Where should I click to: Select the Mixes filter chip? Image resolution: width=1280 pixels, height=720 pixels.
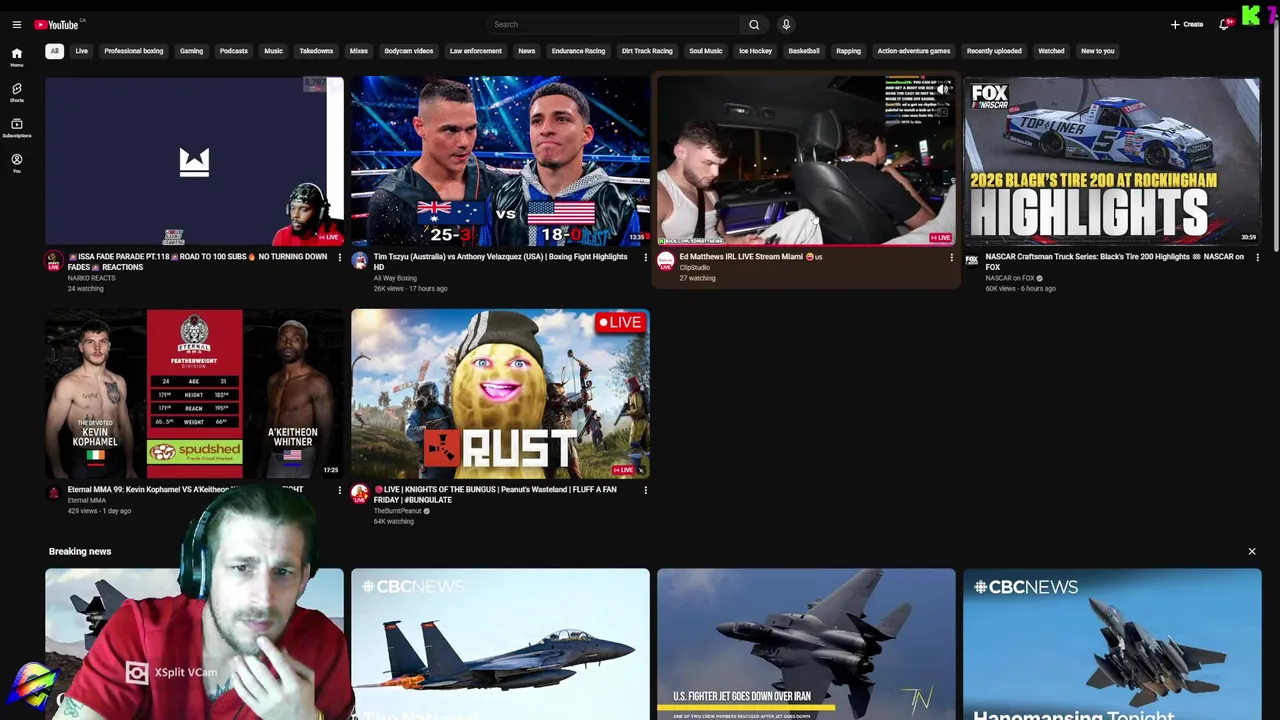coord(358,51)
